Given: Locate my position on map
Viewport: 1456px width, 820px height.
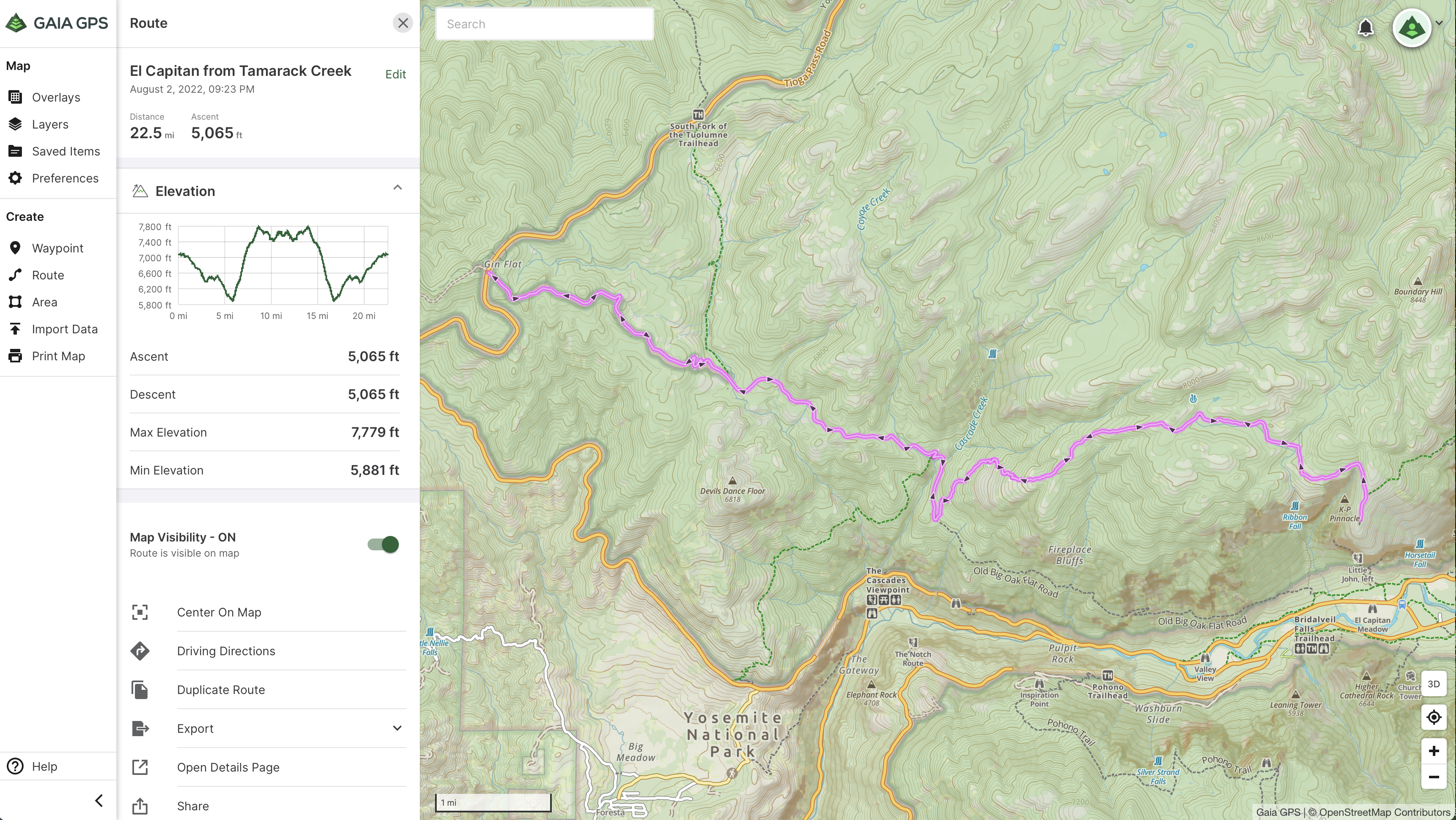Looking at the screenshot, I should pos(1433,718).
